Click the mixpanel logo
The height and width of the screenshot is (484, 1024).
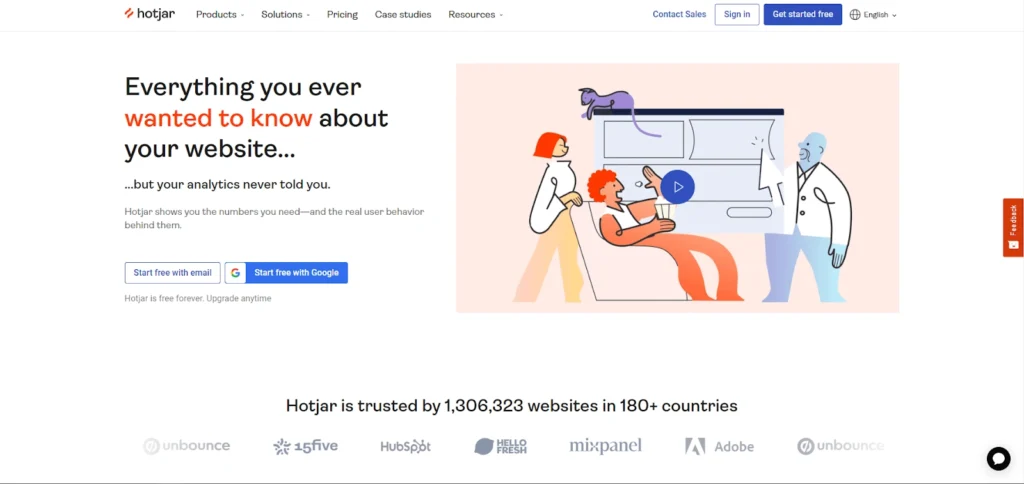pos(605,446)
